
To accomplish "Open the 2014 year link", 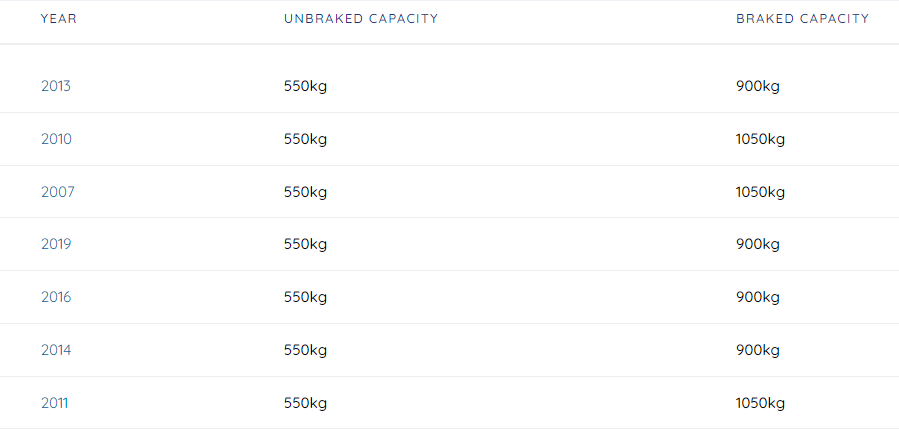I will (x=56, y=350).
